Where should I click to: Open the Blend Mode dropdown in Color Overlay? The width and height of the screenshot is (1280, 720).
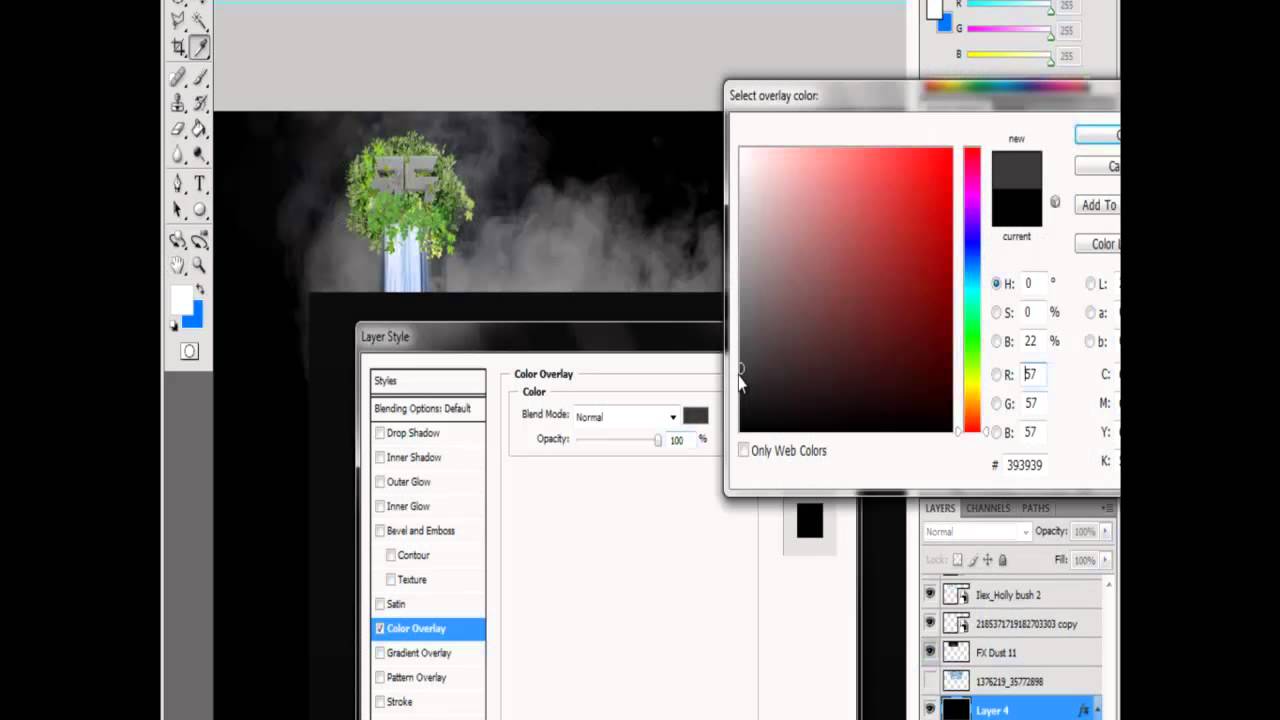point(627,417)
